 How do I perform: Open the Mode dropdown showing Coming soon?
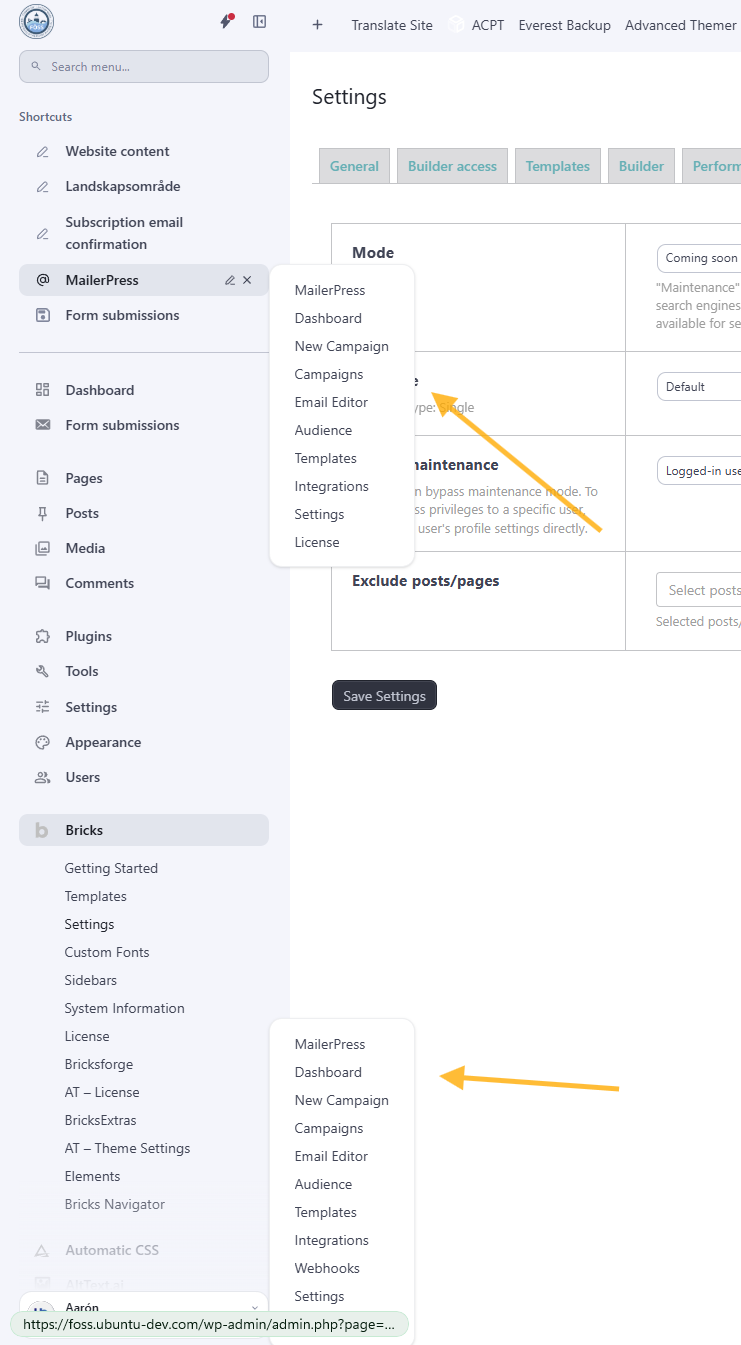pos(699,258)
